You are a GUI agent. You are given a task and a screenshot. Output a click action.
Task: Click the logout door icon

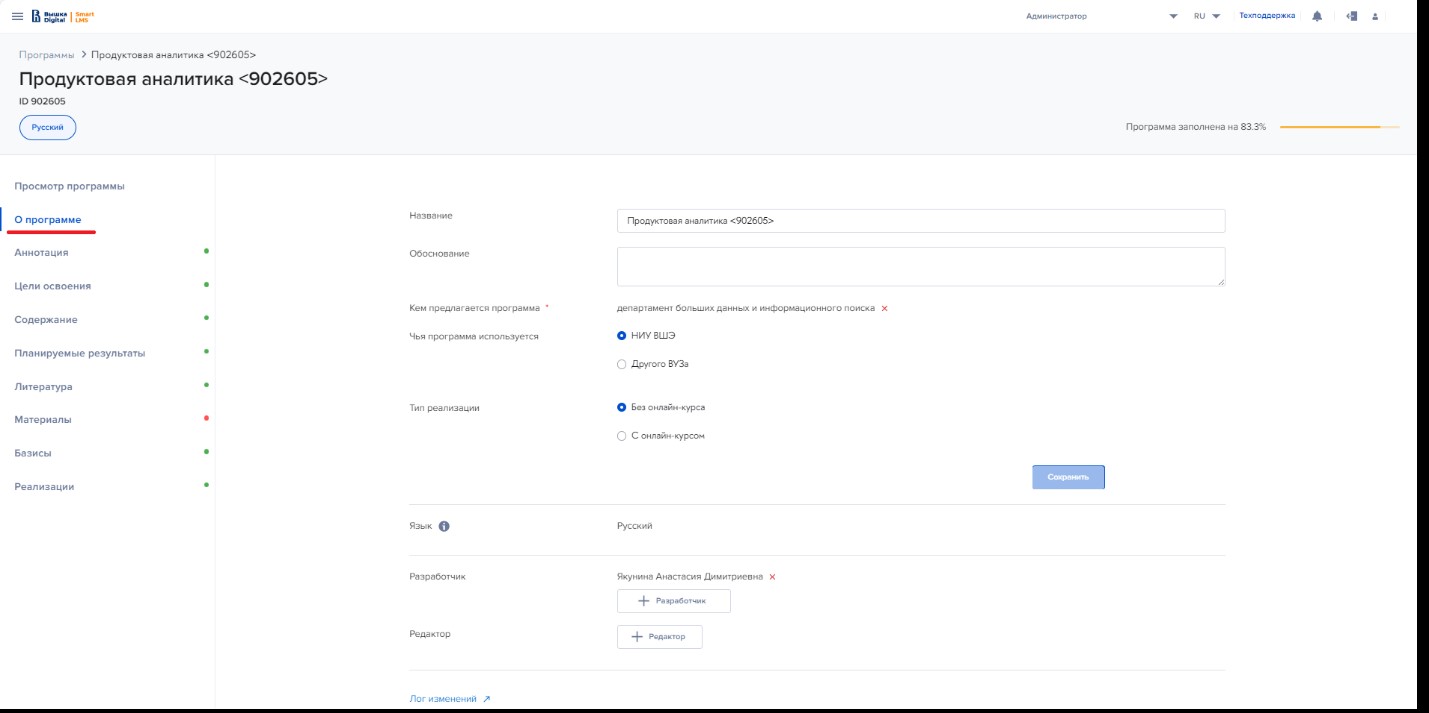(1351, 16)
